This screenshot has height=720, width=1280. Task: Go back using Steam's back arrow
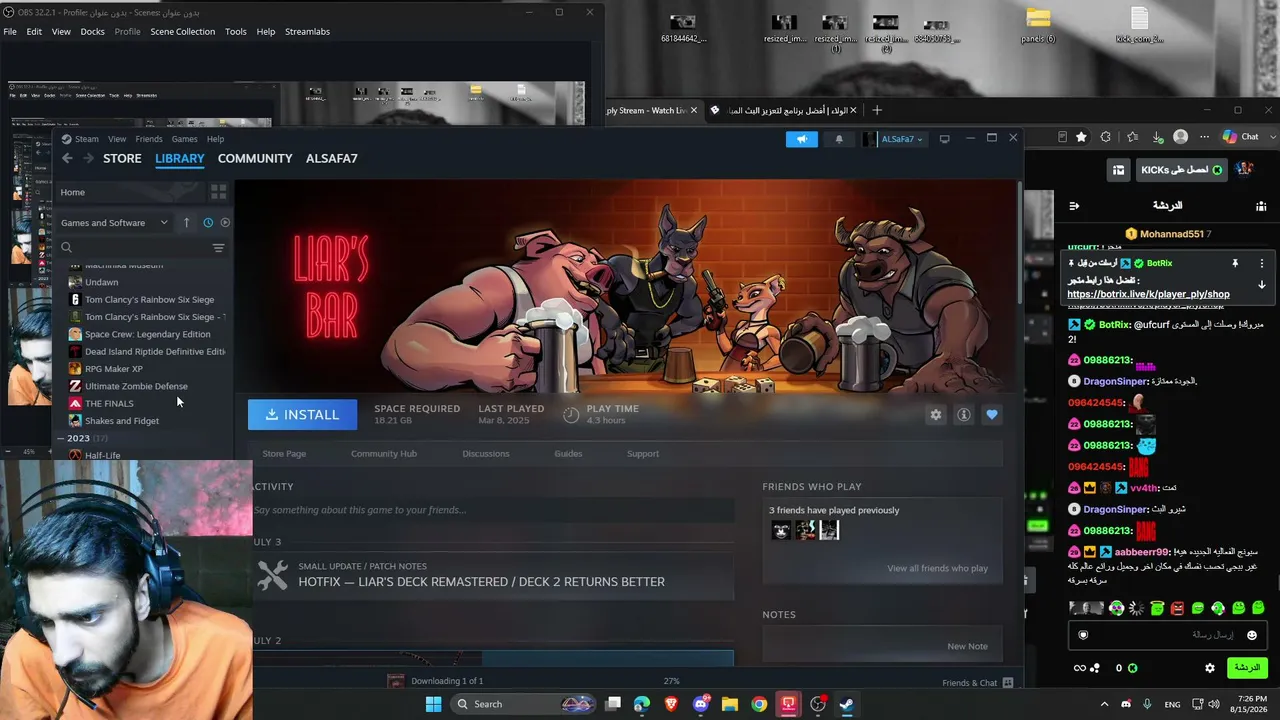[67, 158]
